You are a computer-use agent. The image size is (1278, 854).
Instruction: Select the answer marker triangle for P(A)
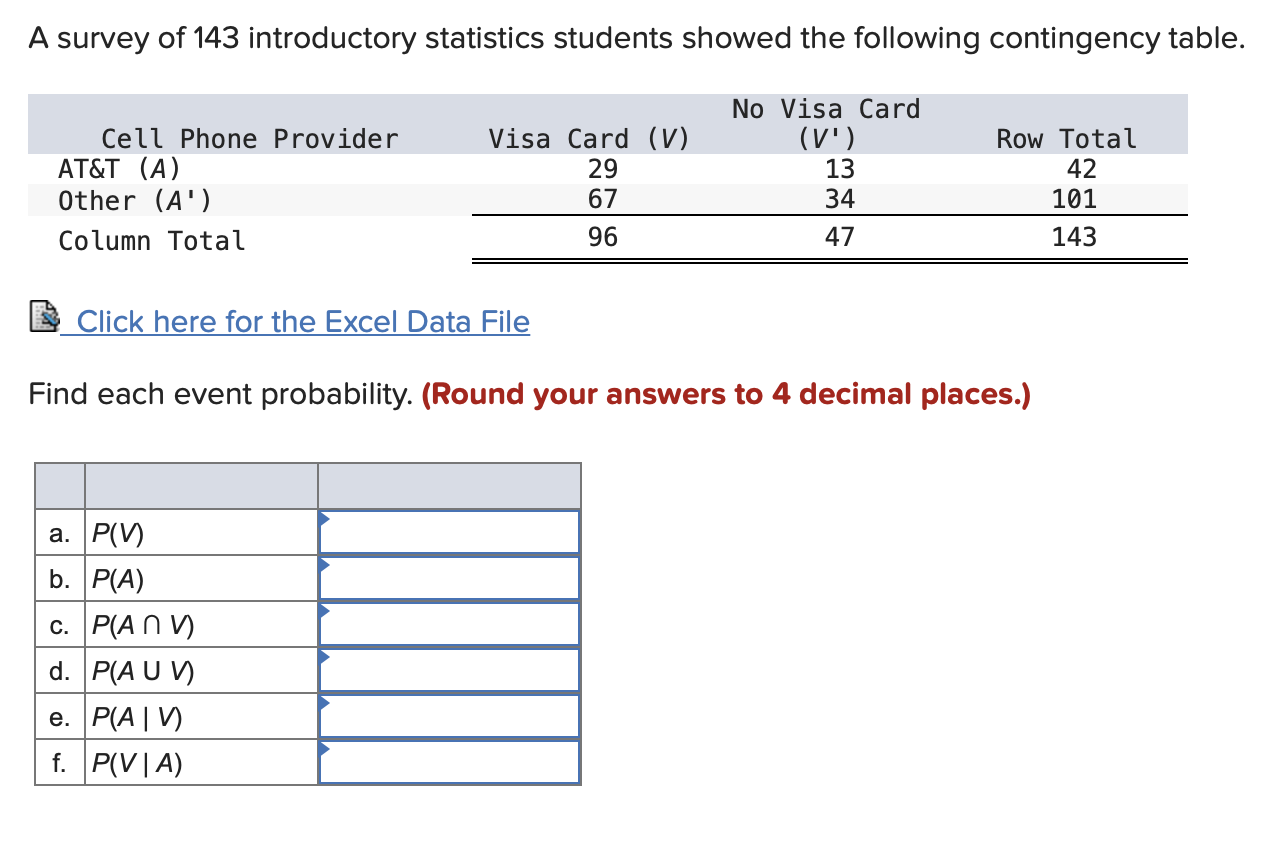[324, 563]
